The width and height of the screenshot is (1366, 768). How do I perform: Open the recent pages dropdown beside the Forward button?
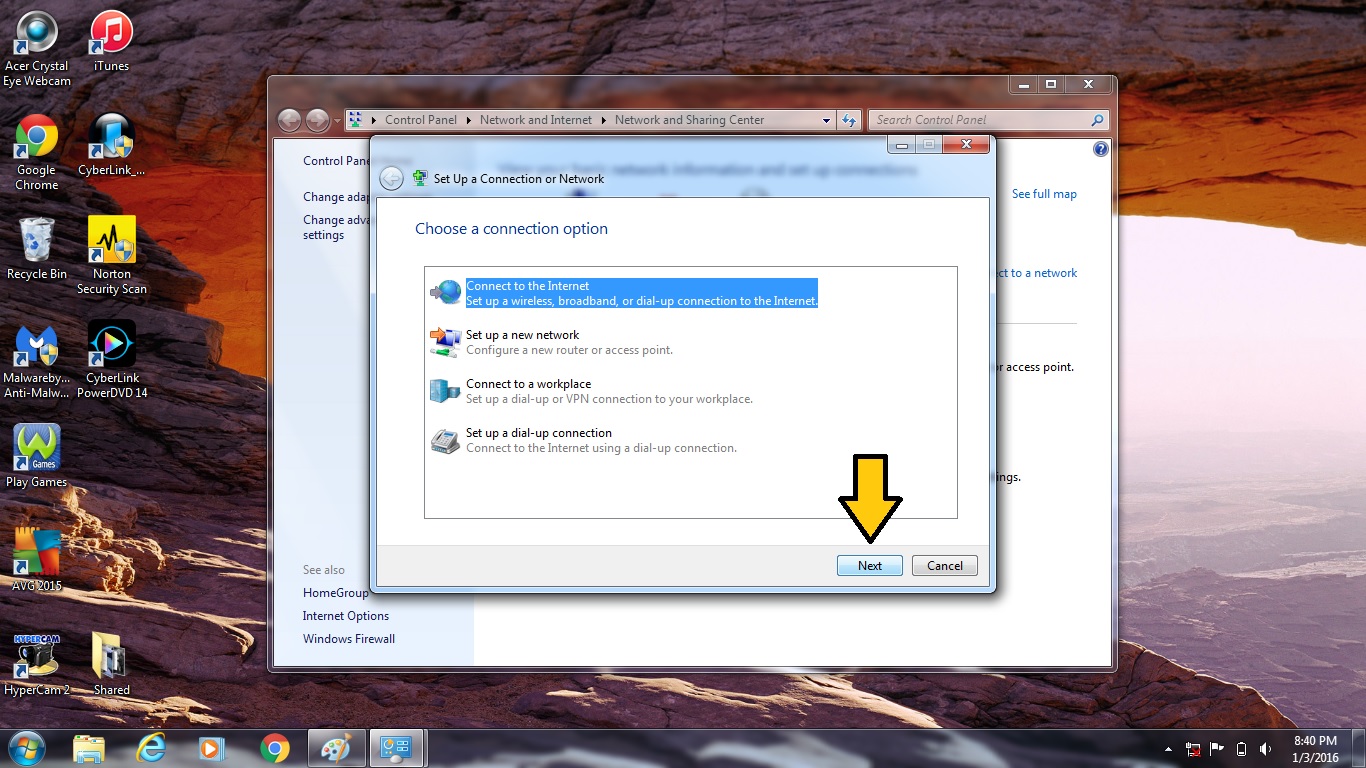(336, 120)
